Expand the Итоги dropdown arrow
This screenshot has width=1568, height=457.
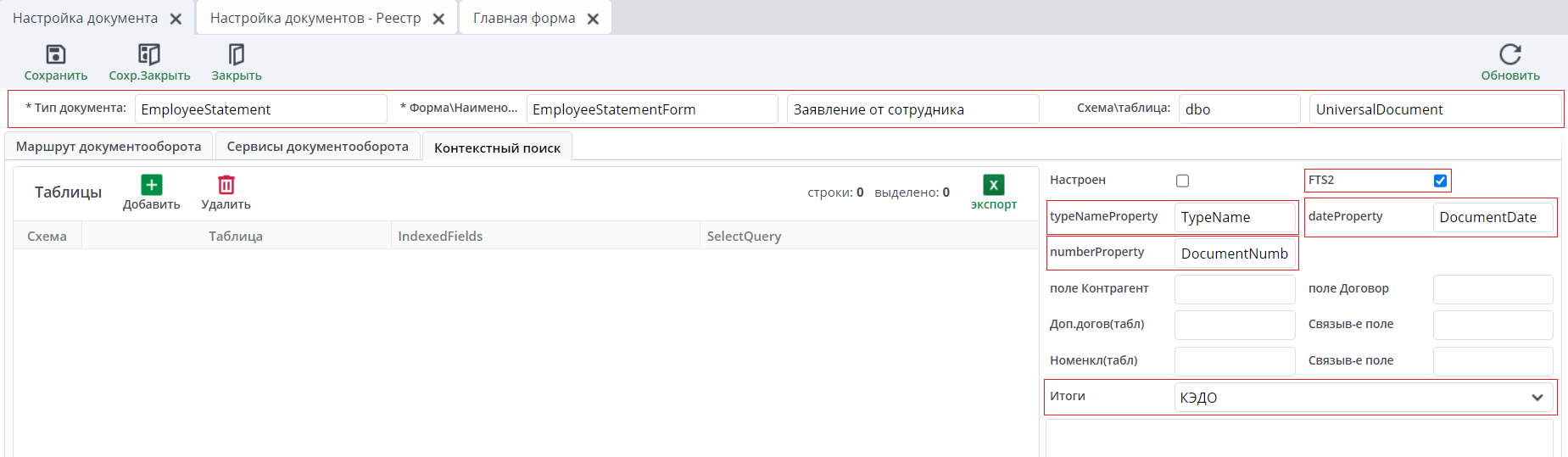pos(1537,398)
